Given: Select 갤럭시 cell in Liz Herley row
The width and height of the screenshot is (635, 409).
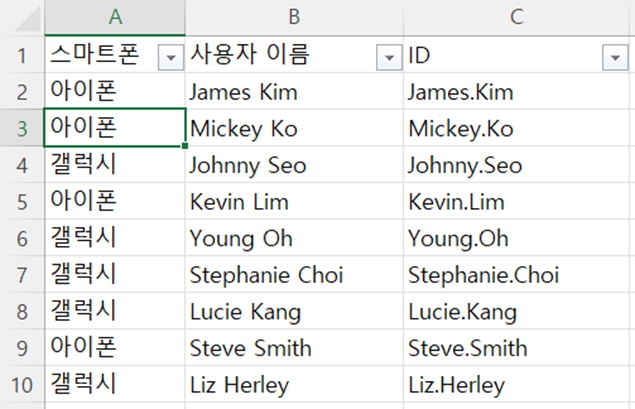Looking at the screenshot, I should pos(115,384).
